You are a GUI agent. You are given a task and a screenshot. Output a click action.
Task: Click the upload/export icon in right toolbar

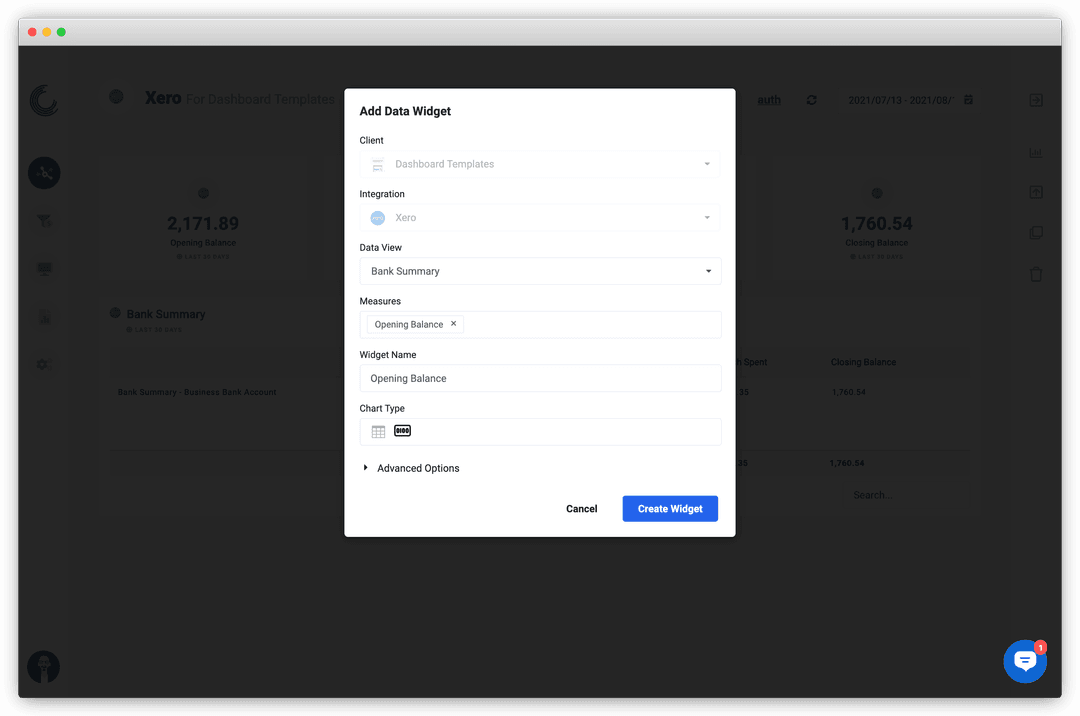(1036, 193)
